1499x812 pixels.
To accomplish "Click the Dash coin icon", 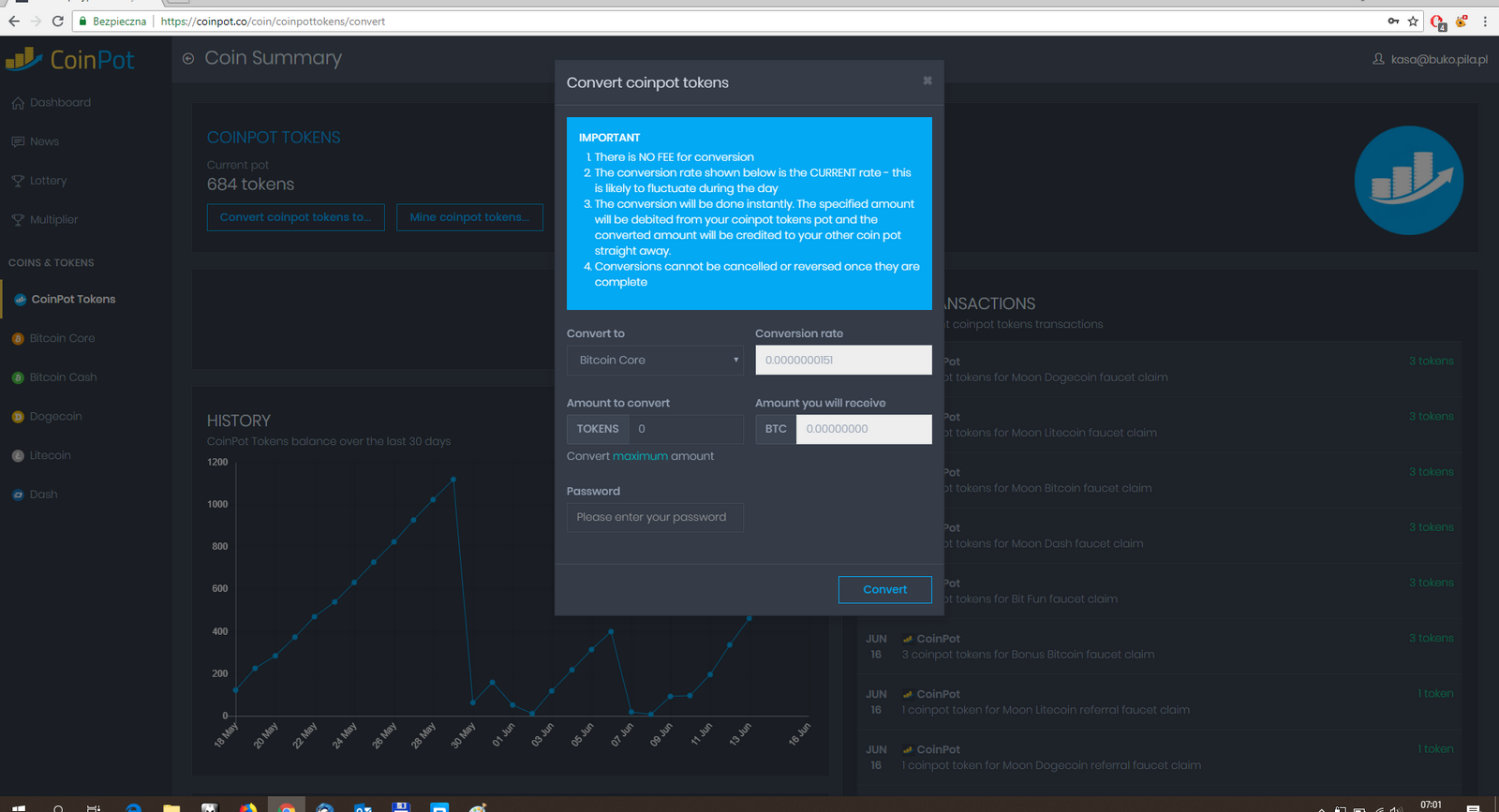I will (x=18, y=495).
